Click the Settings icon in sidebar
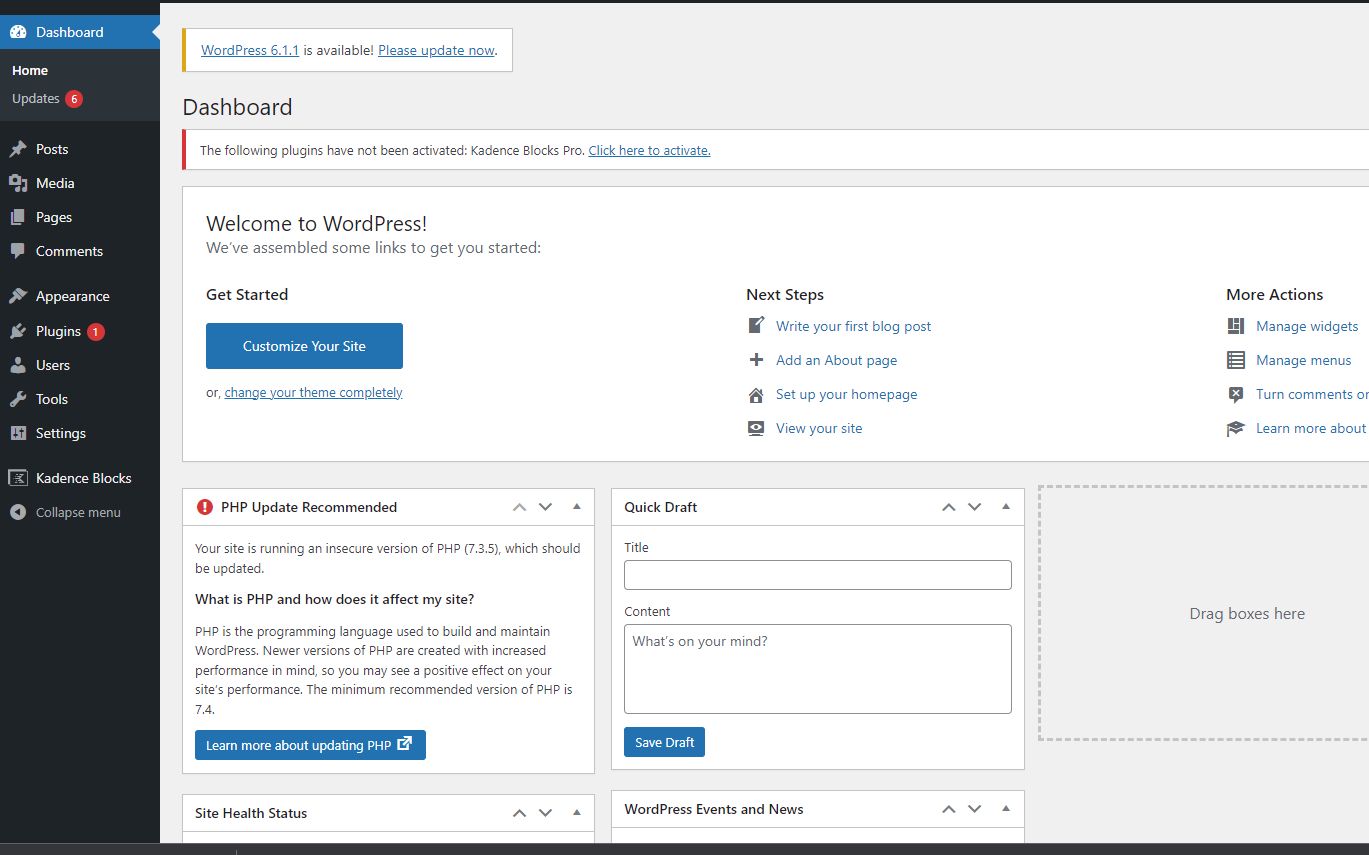1369x855 pixels. [x=17, y=433]
